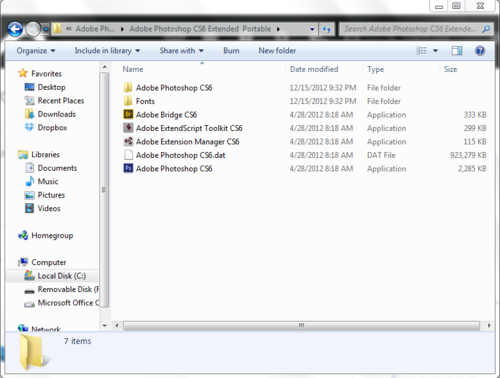Image resolution: width=500 pixels, height=378 pixels.
Task: Select the Adobe Extension Manager CS6 icon
Action: pyautogui.click(x=128, y=141)
